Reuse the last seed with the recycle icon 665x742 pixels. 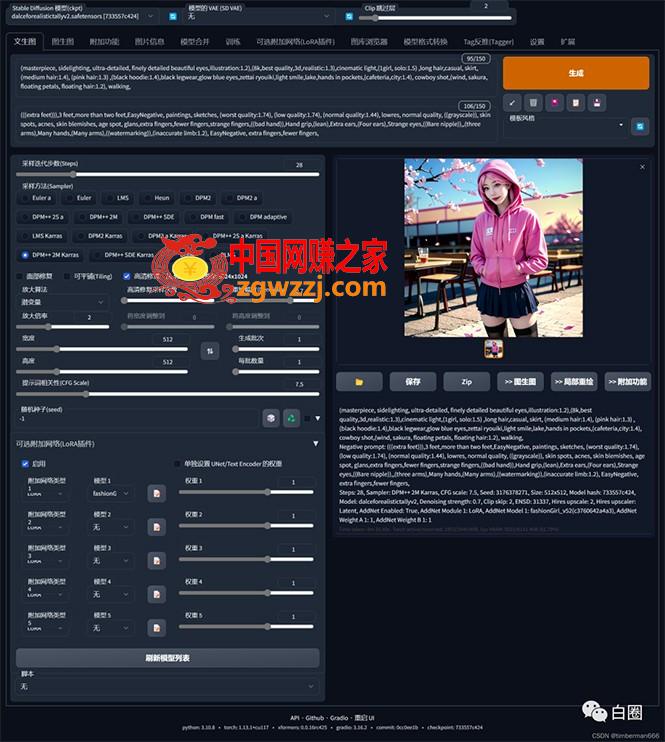[291, 418]
